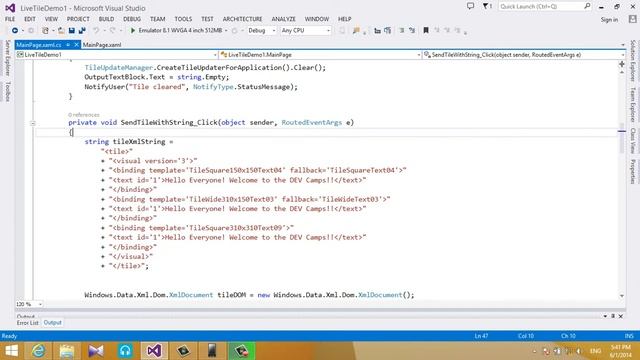Collapse SendTileWithString_Click method outline
Viewport: 640px width, 360px height.
tap(33, 123)
